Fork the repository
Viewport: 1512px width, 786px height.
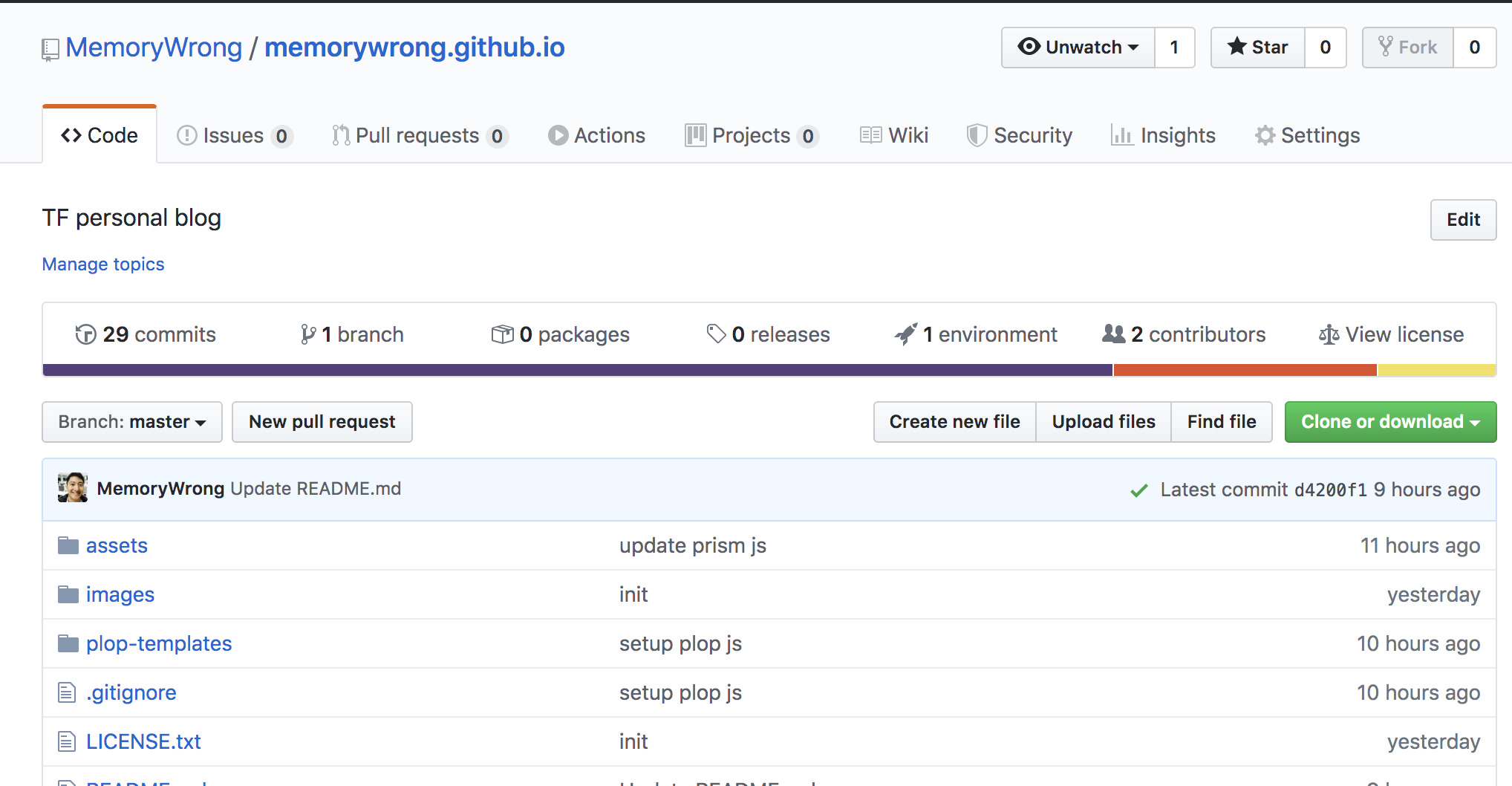pyautogui.click(x=1408, y=48)
